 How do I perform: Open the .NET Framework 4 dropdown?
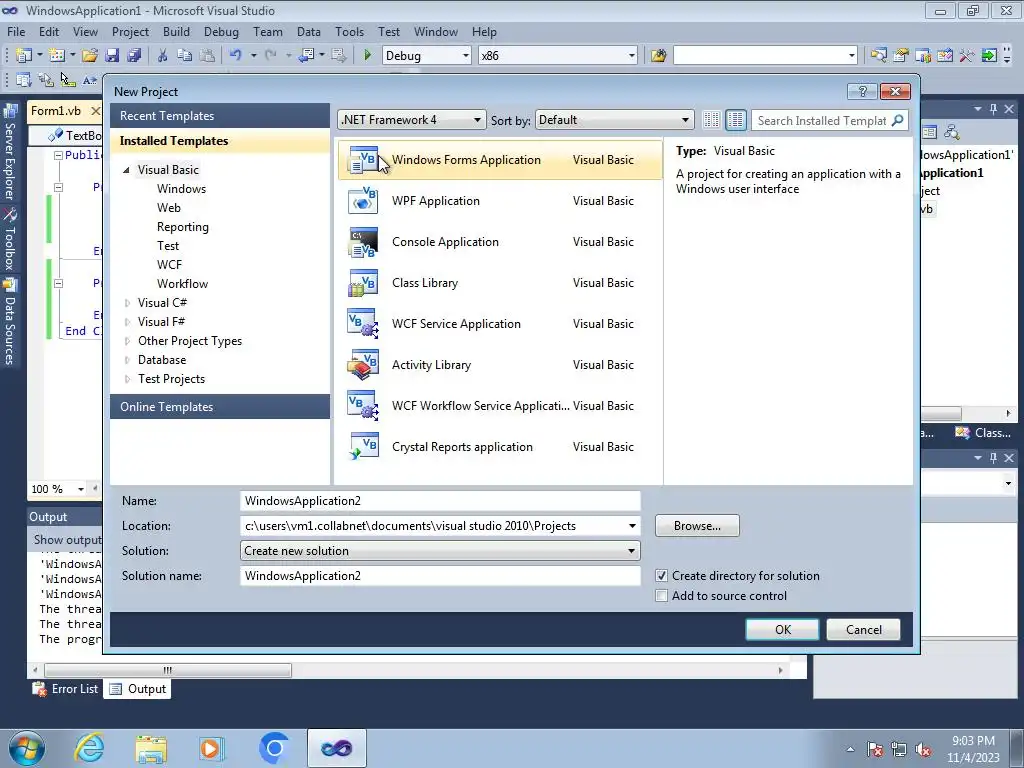(412, 120)
